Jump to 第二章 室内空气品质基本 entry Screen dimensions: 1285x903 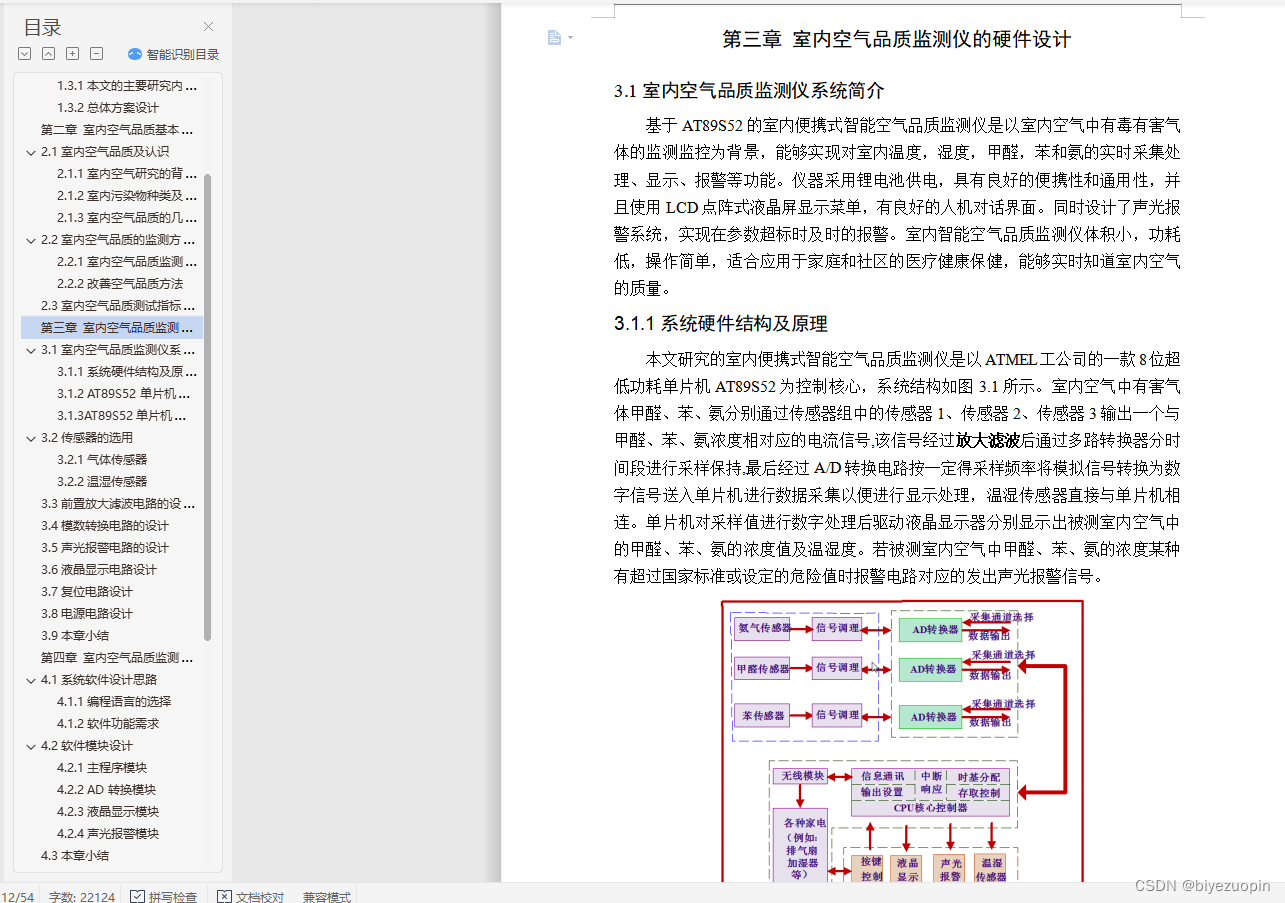pyautogui.click(x=117, y=130)
